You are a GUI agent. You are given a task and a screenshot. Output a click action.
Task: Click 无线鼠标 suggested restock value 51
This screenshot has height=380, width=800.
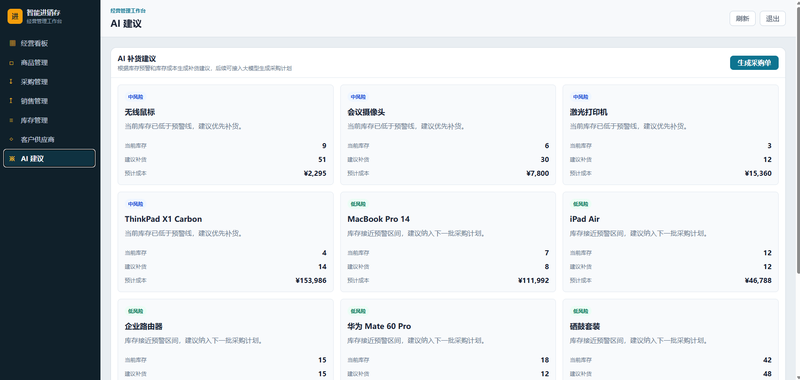click(322, 160)
